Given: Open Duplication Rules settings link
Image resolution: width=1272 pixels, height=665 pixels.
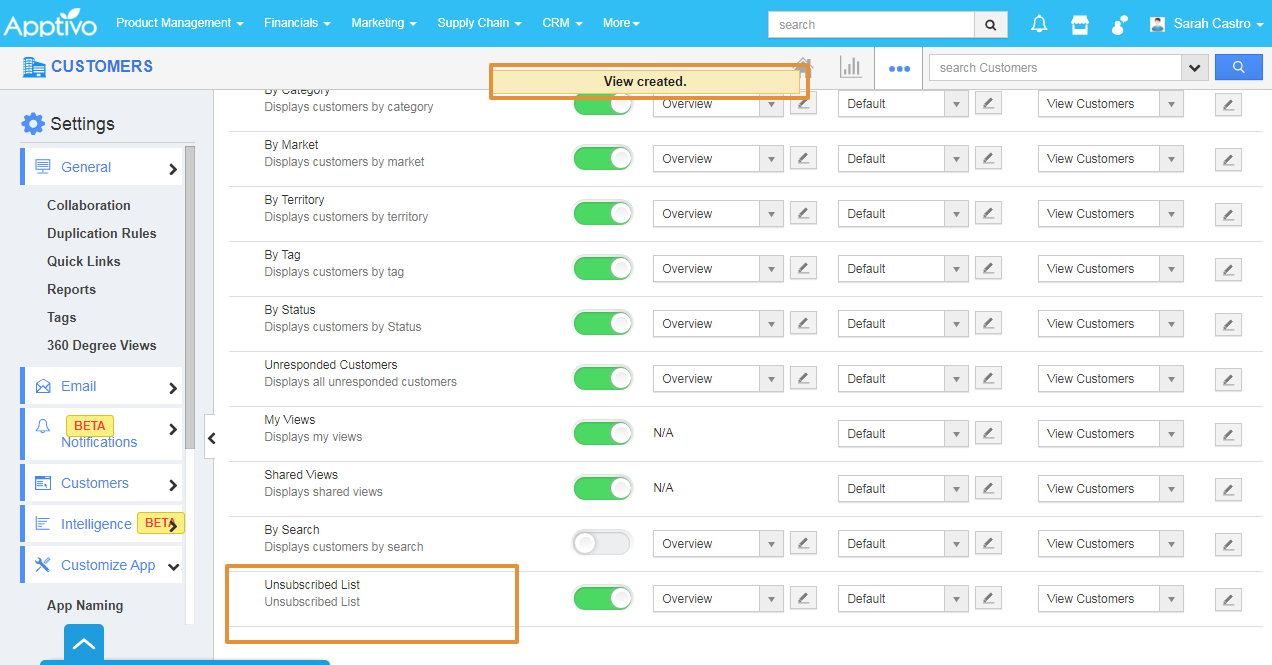Looking at the screenshot, I should [102, 233].
